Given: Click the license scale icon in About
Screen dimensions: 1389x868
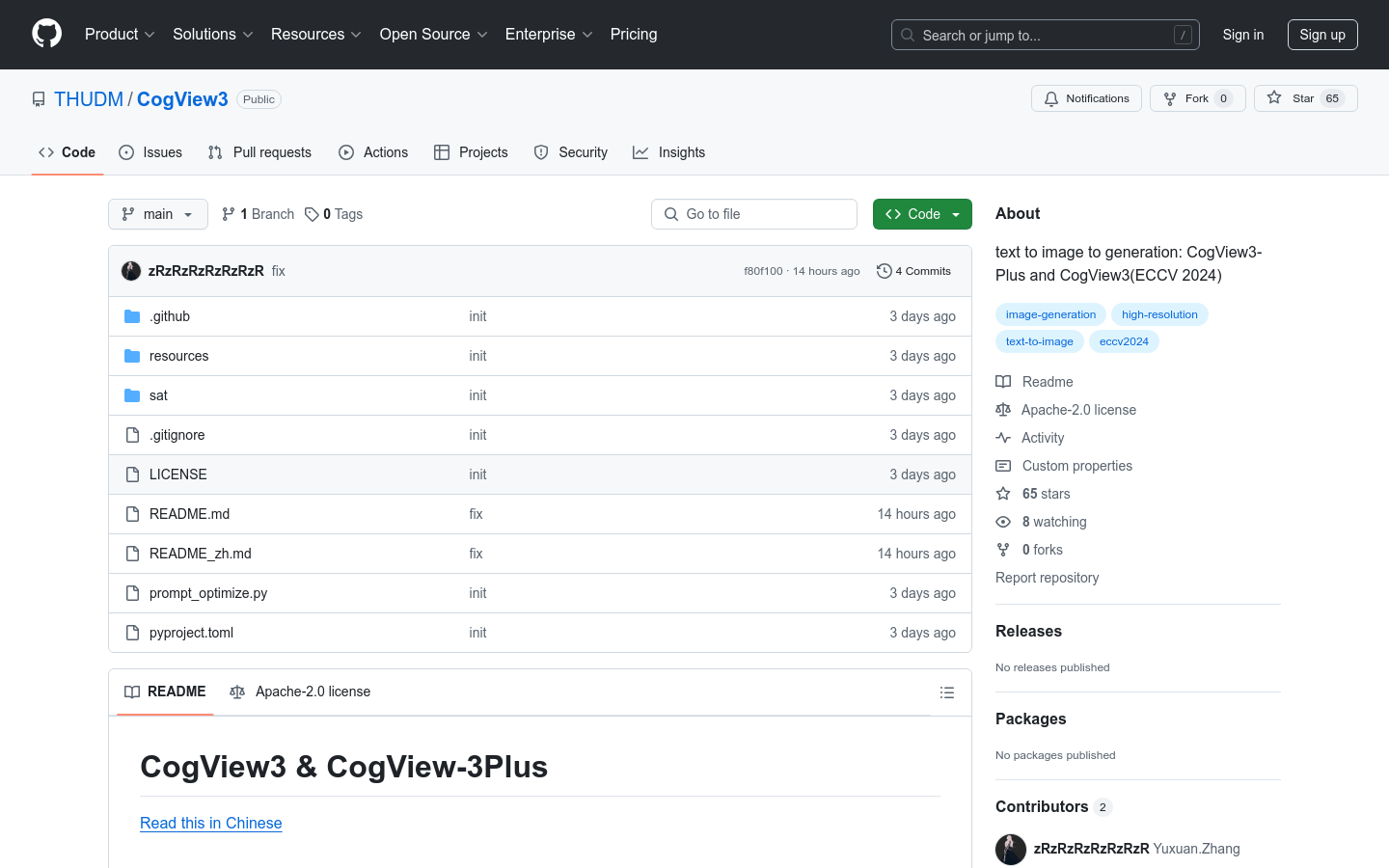Looking at the screenshot, I should (x=1003, y=410).
